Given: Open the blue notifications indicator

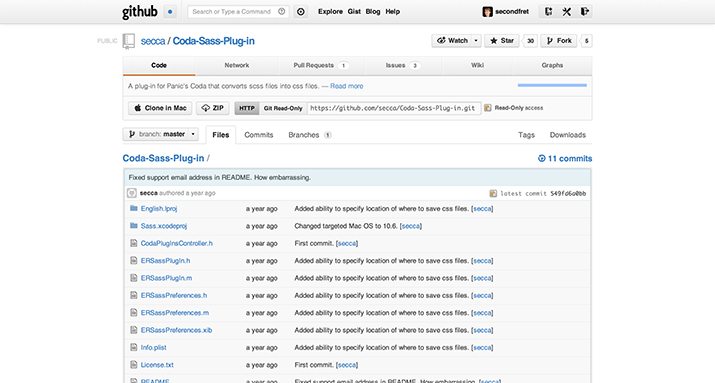Looking at the screenshot, I should 170,12.
